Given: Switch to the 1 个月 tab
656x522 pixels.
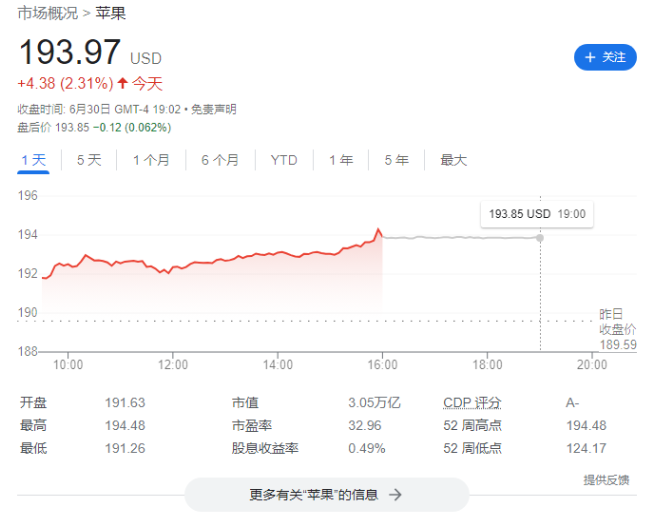Looking at the screenshot, I should (x=151, y=160).
